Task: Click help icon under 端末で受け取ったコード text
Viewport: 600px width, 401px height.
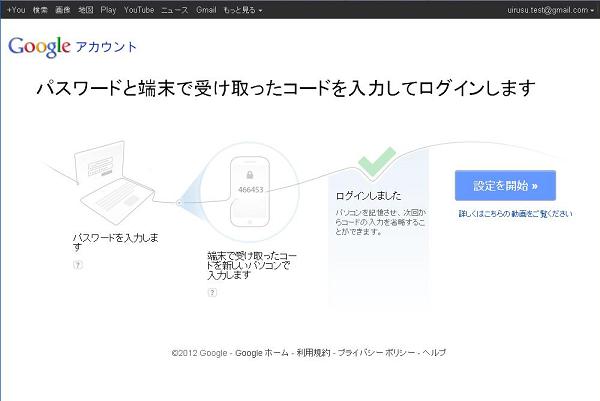Action: [x=212, y=293]
